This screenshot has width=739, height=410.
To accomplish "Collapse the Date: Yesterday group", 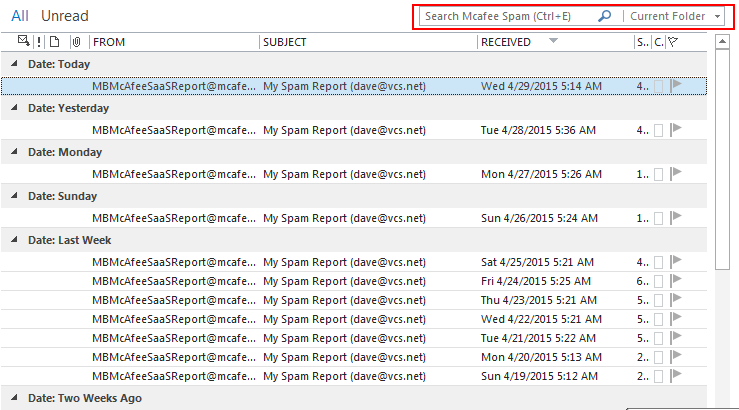I will coord(15,107).
